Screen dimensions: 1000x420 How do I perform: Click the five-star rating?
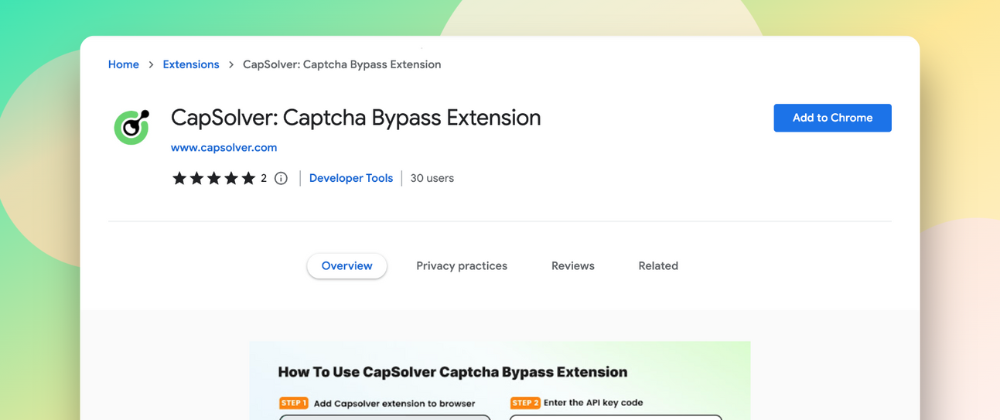(x=214, y=178)
